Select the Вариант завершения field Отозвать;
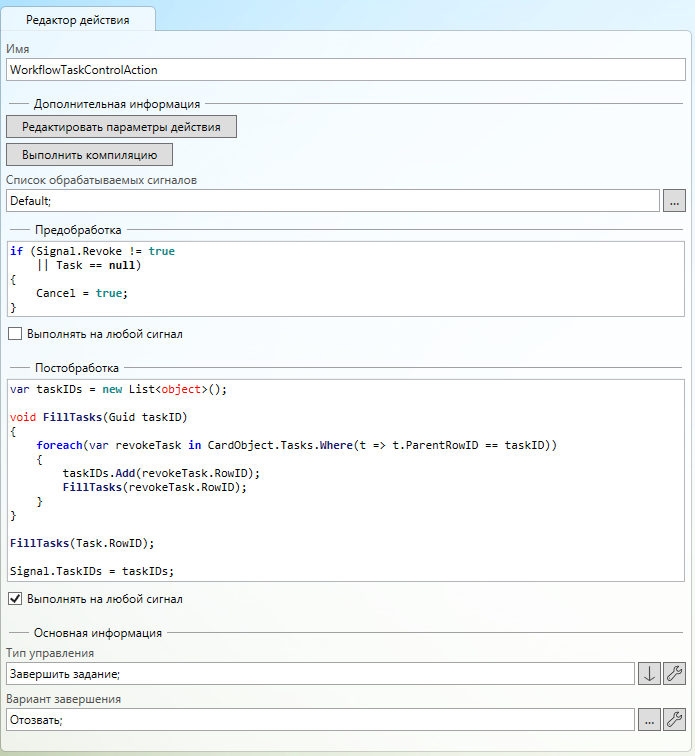The height and width of the screenshot is (756, 695). [320, 719]
